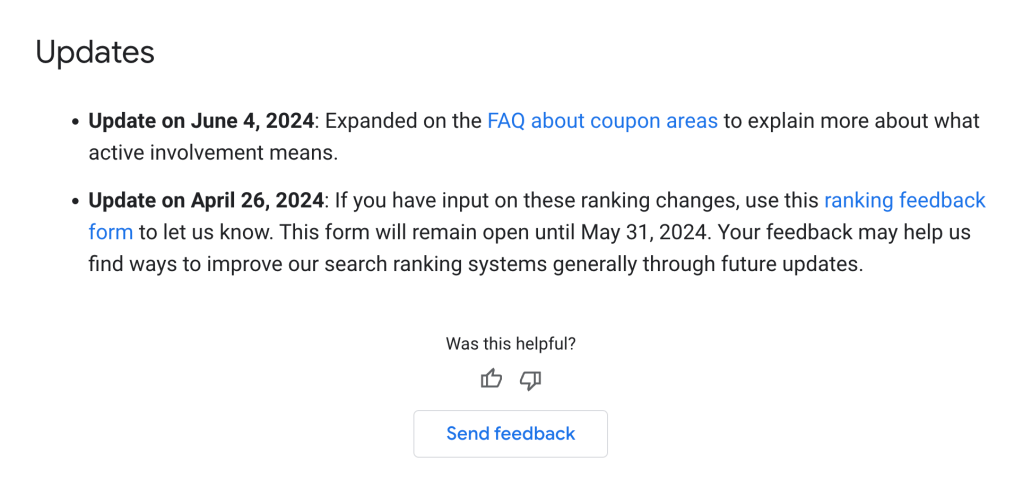
Task: Click the Updates heading
Action: (x=95, y=52)
